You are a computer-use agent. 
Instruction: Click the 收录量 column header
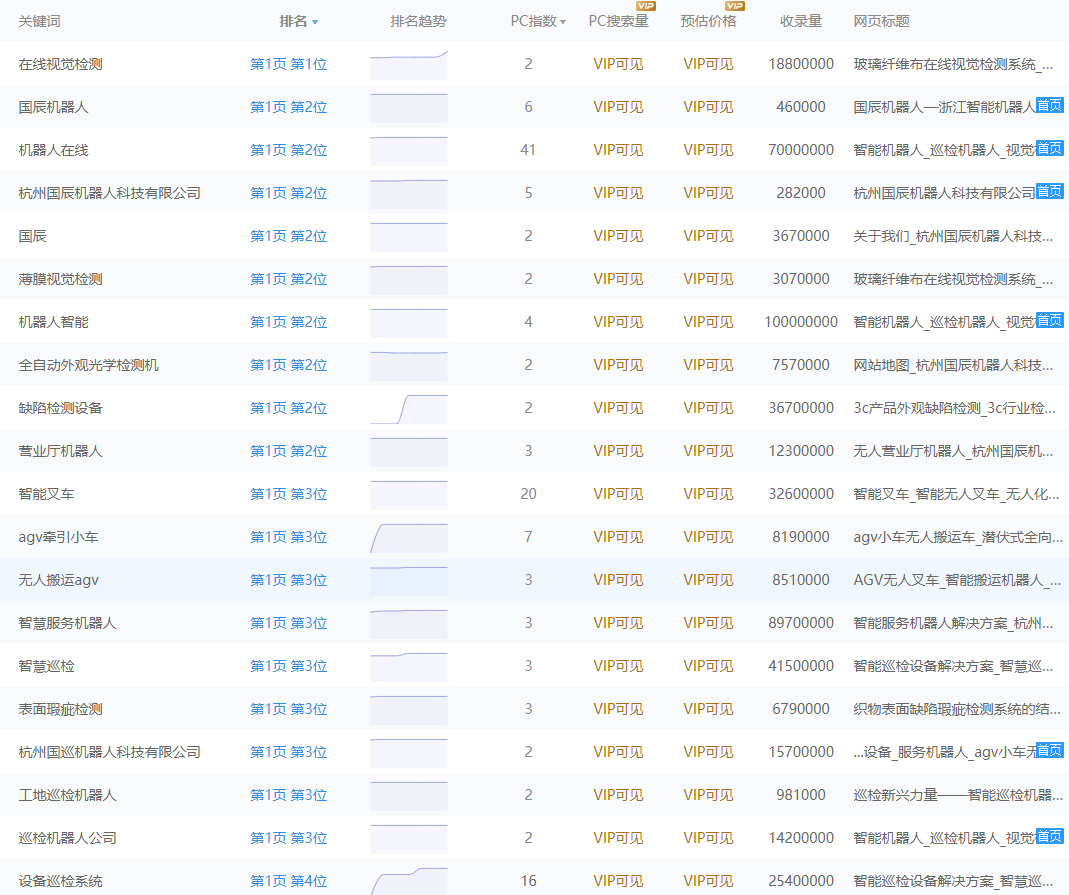coord(801,21)
